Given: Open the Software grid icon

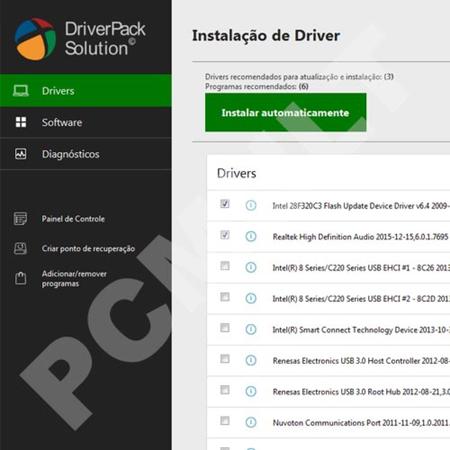Looking at the screenshot, I should click(21, 122).
